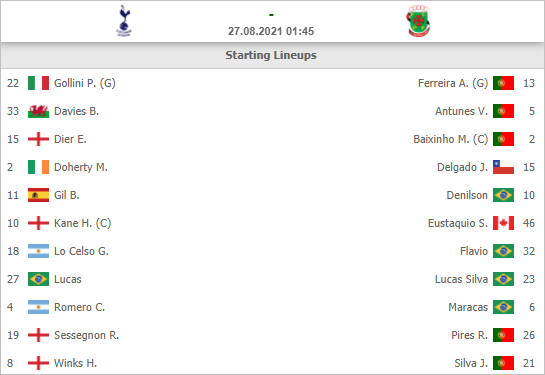
Task: Click the Argentine flag beside Lo Celso G.
Action: pyautogui.click(x=38, y=251)
